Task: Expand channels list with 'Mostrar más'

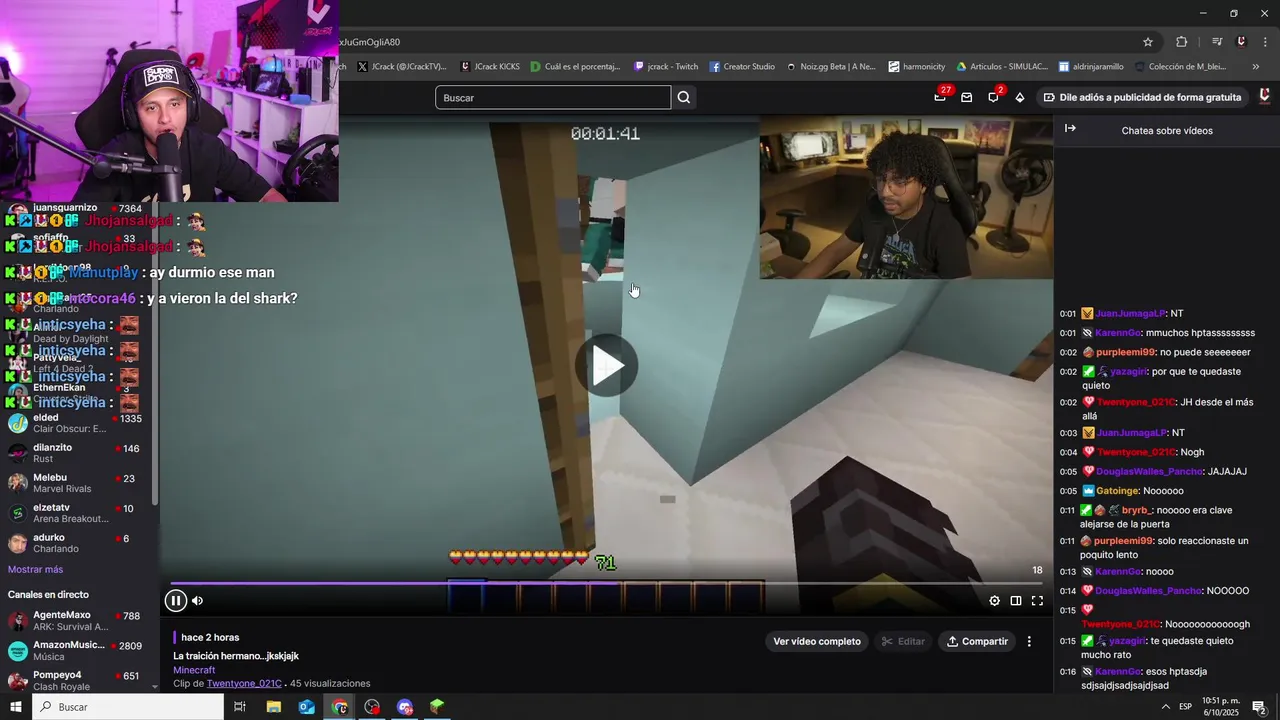Action: 35,569
